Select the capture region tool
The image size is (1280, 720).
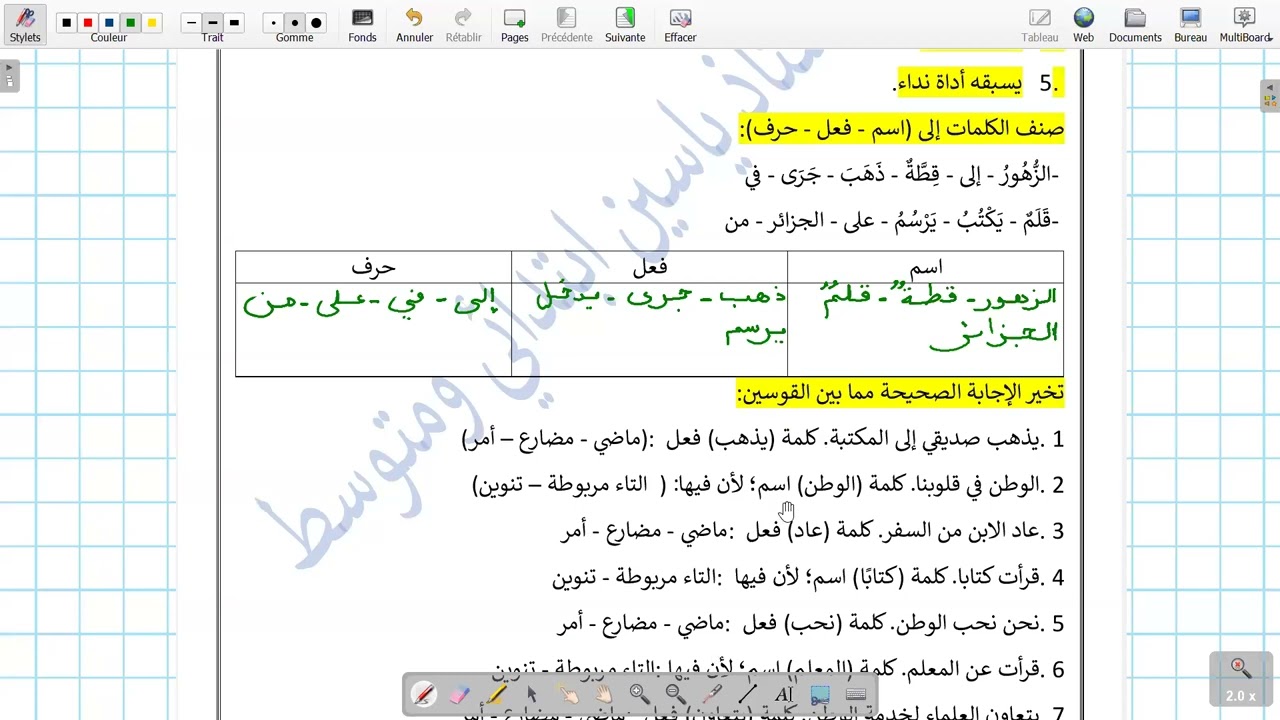tap(819, 694)
